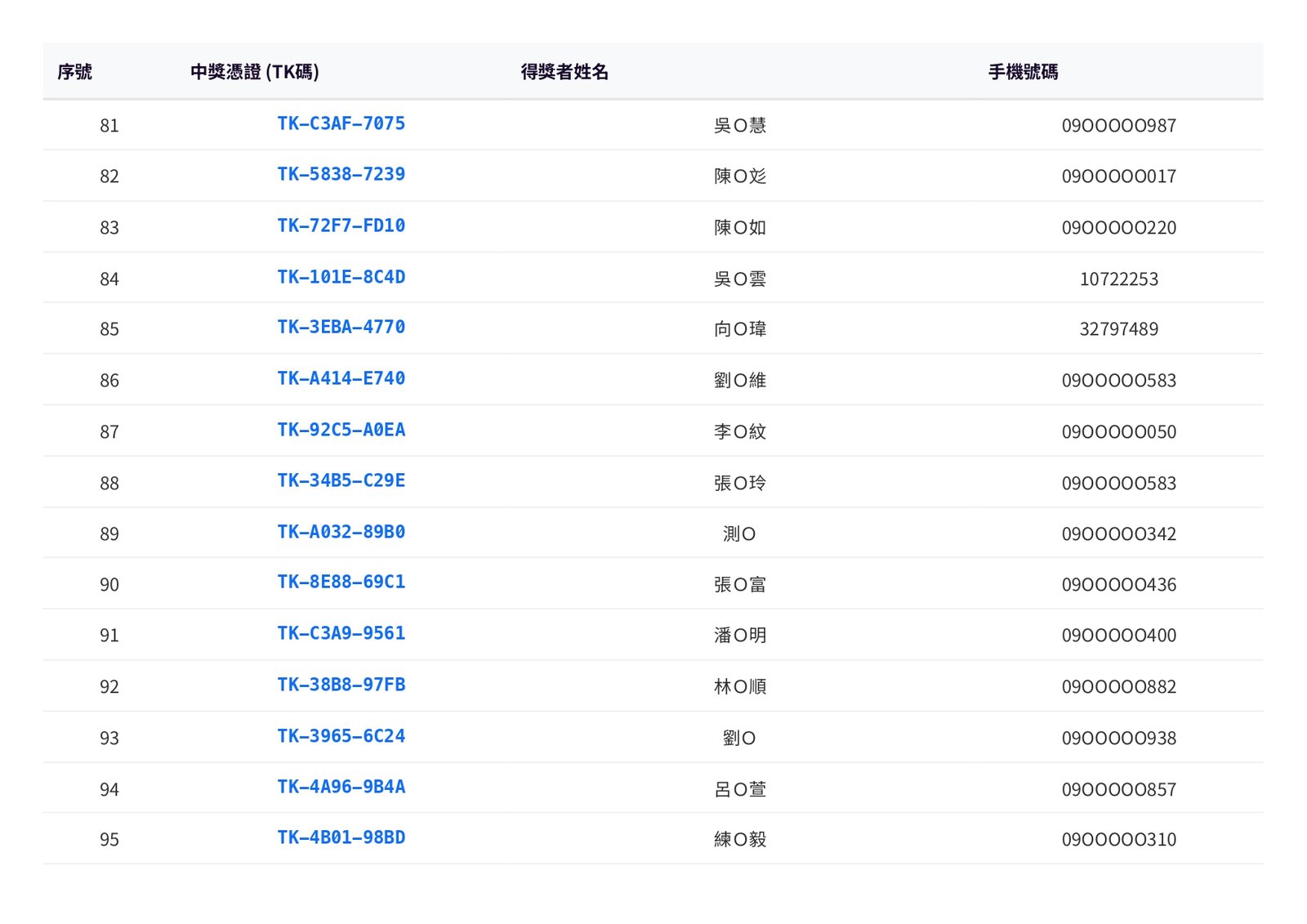Open the TK-C3A9-9561 link
The height and width of the screenshot is (924, 1307).
[341, 634]
